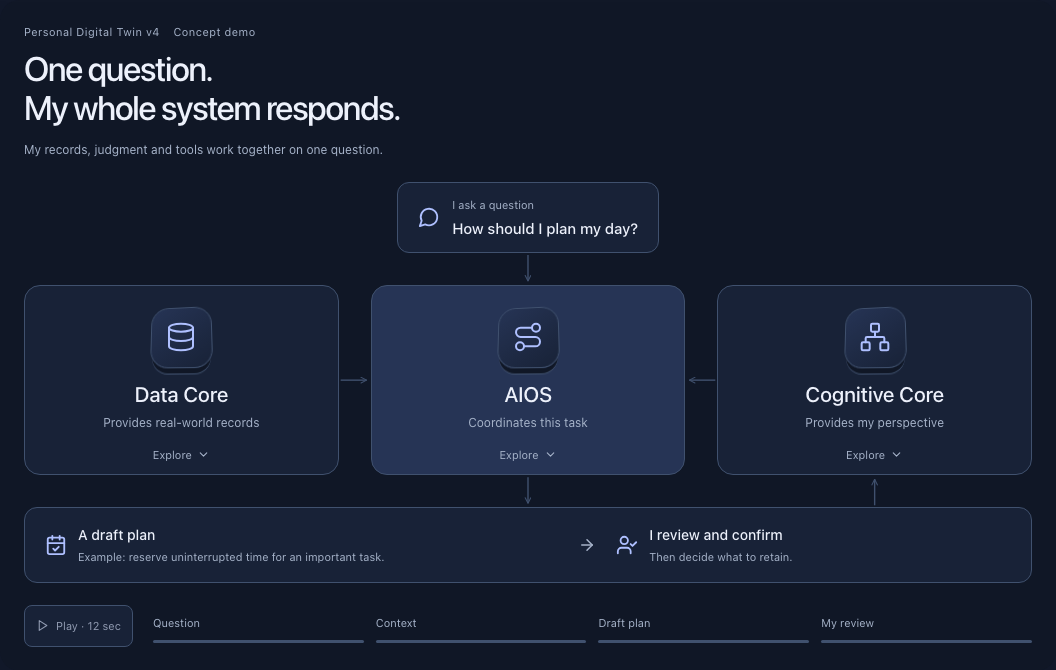Click chevron next to AIOS Explore
Image resolution: width=1056 pixels, height=670 pixels.
[x=550, y=455]
